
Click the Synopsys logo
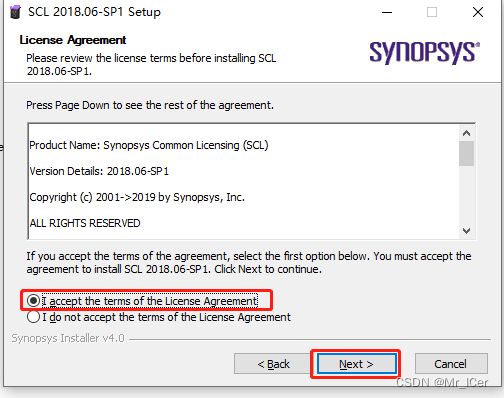[x=424, y=52]
